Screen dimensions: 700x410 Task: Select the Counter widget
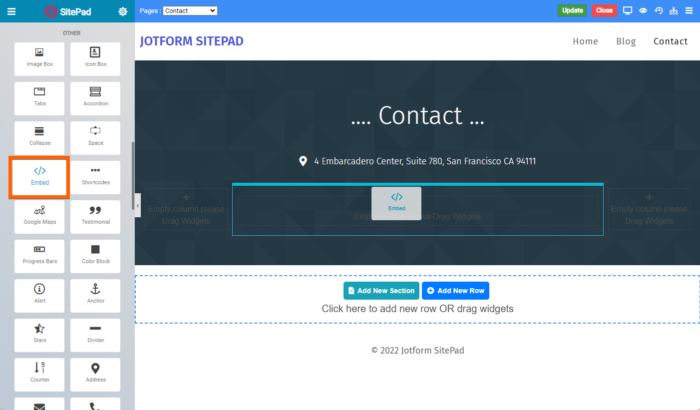[39, 374]
